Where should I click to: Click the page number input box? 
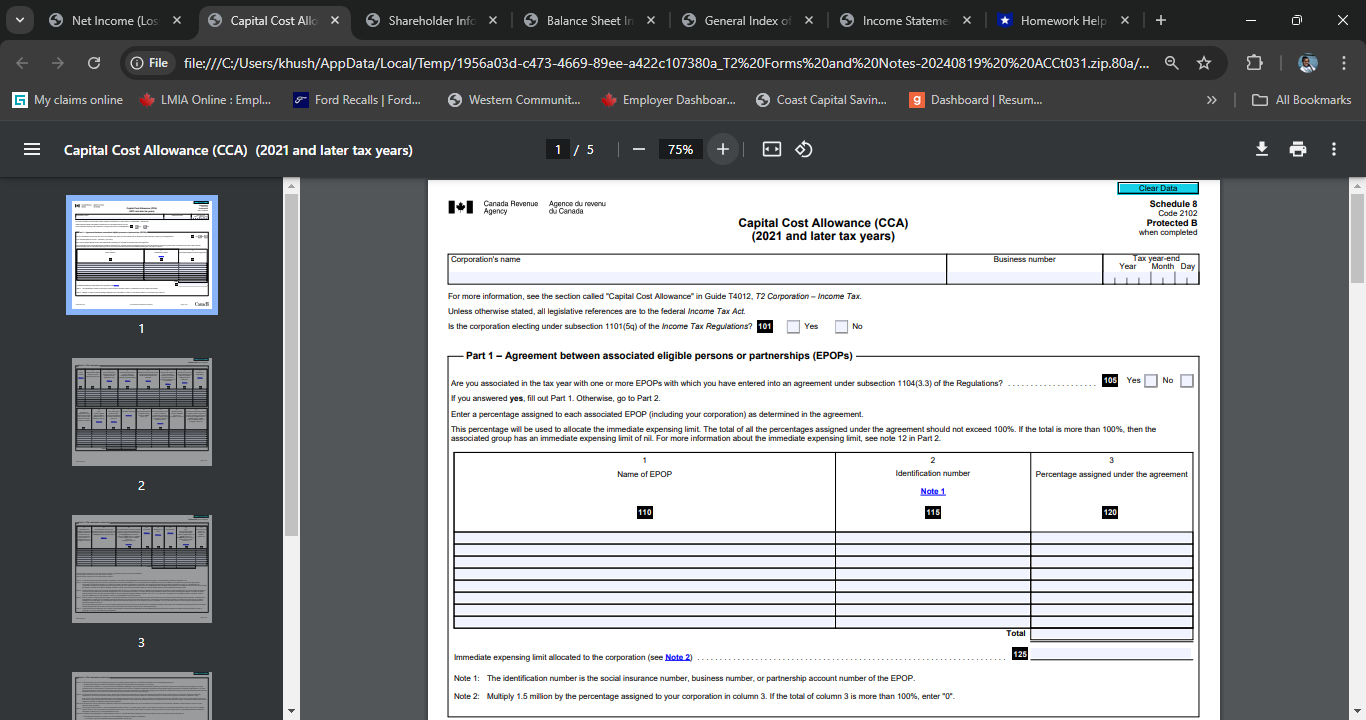pos(558,149)
